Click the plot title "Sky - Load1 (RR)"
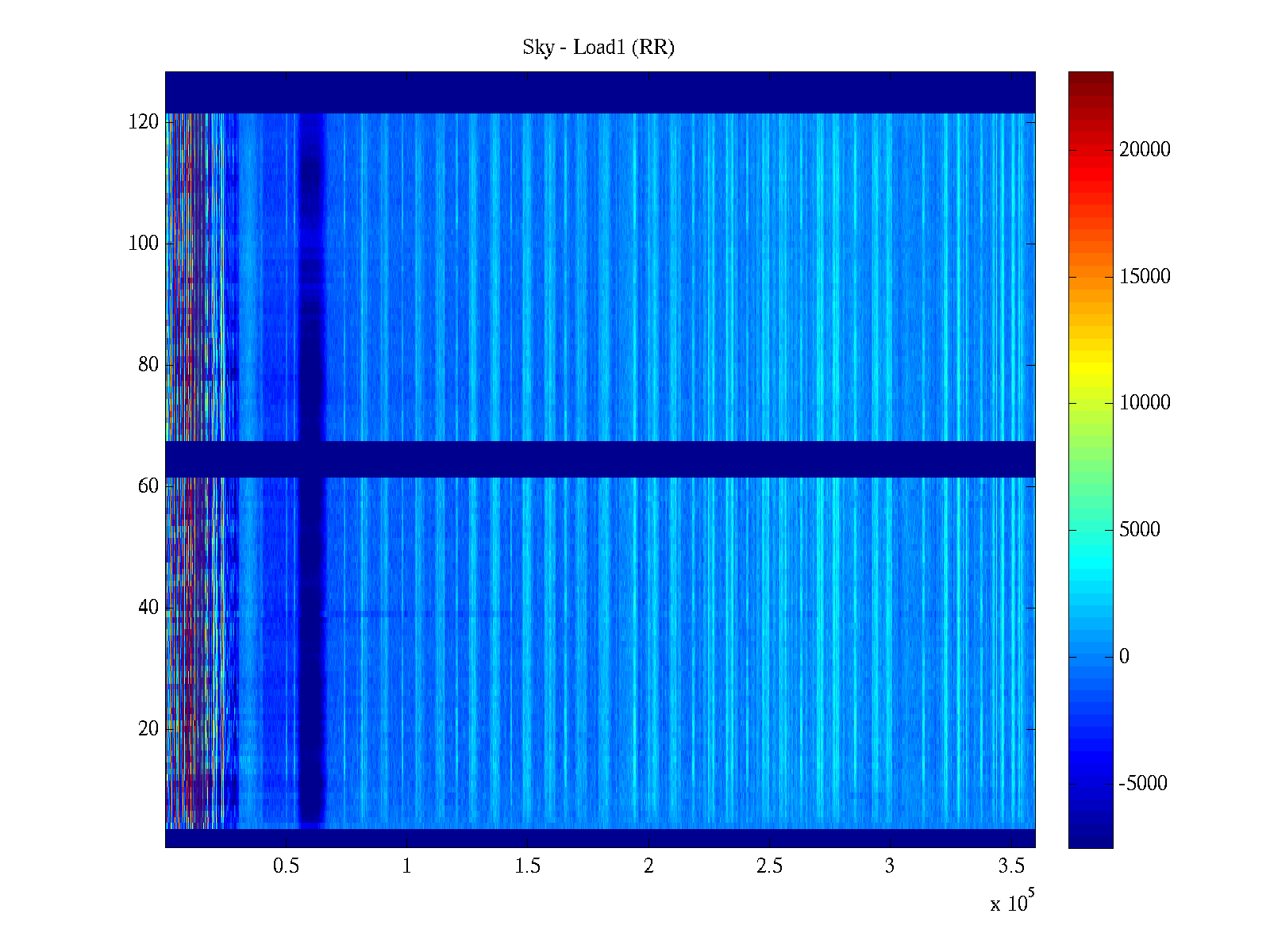 [598, 48]
